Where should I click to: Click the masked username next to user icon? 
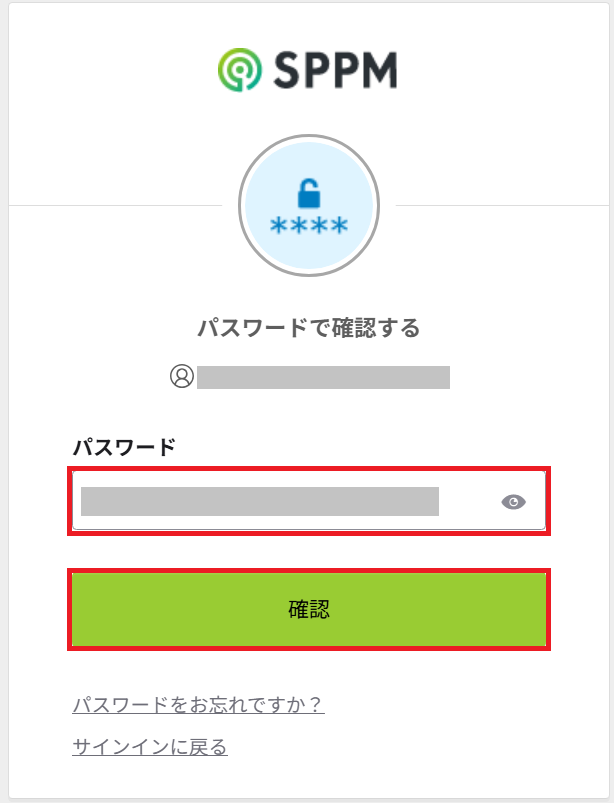coord(323,377)
